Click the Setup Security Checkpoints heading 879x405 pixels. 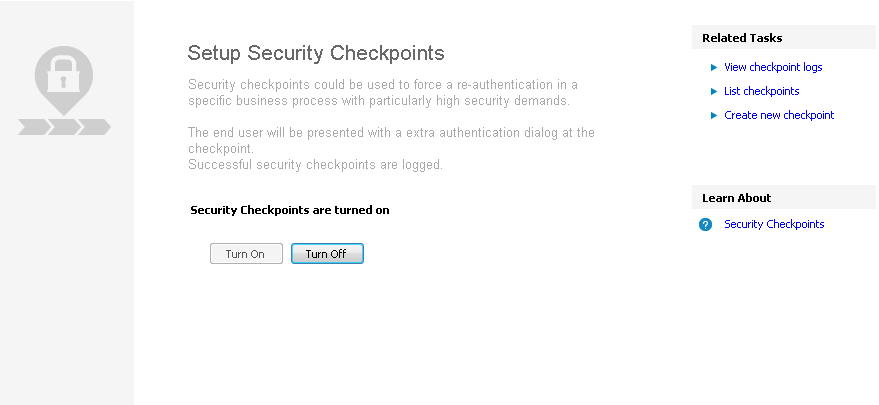[x=316, y=53]
